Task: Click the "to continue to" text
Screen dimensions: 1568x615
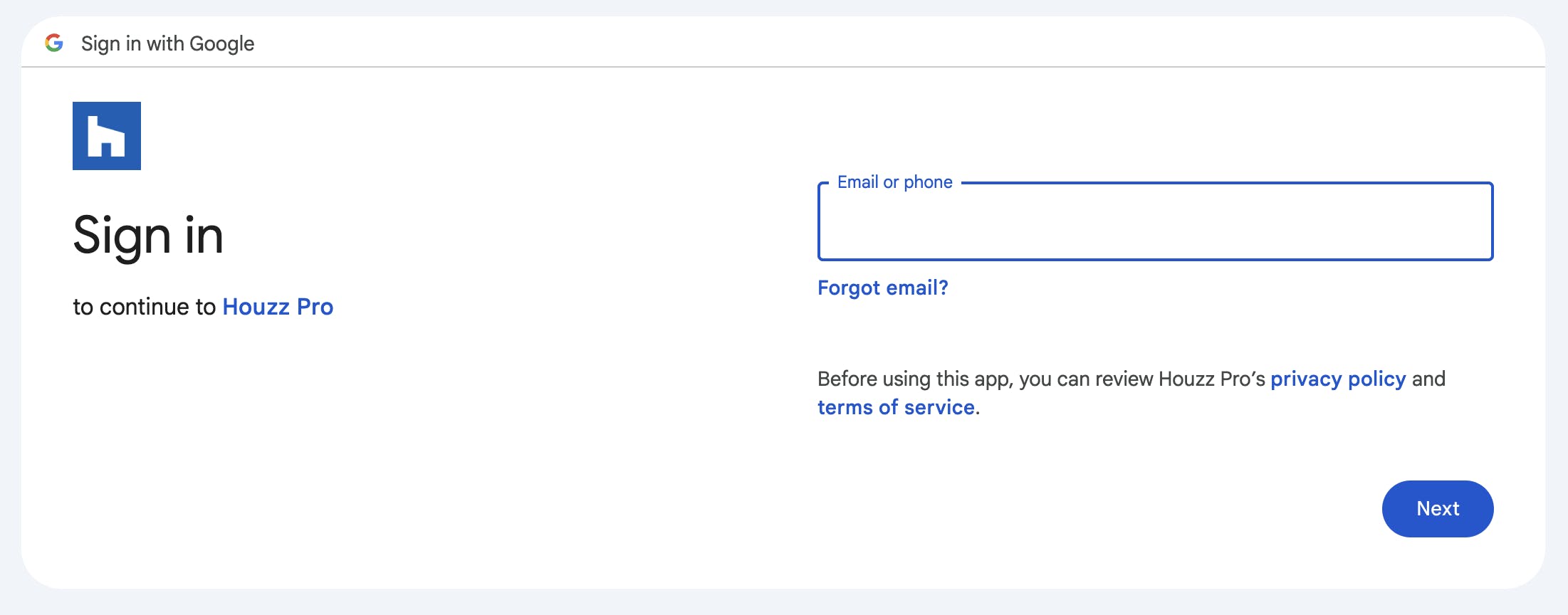Action: (x=144, y=307)
